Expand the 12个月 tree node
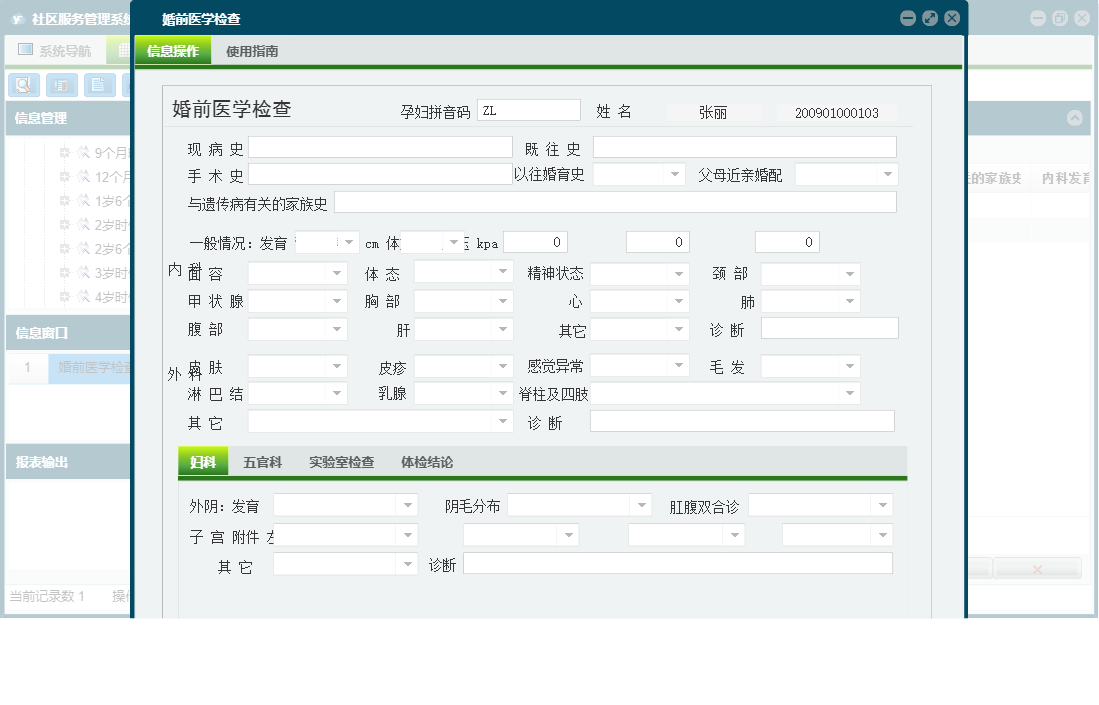The image size is (1099, 705). pos(65,177)
